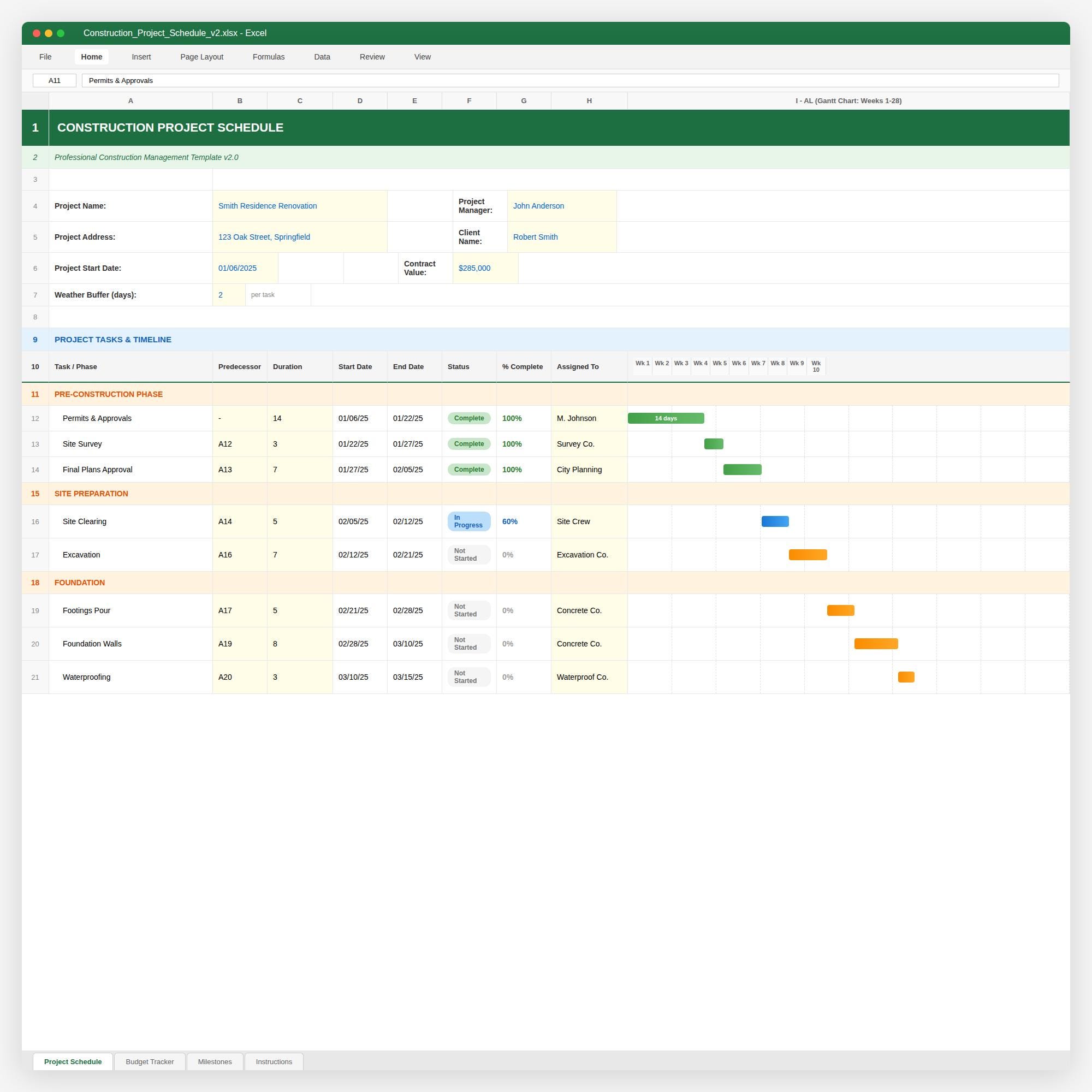This screenshot has width=1092, height=1092.
Task: Select the weather buffer value 2
Action: [229, 295]
